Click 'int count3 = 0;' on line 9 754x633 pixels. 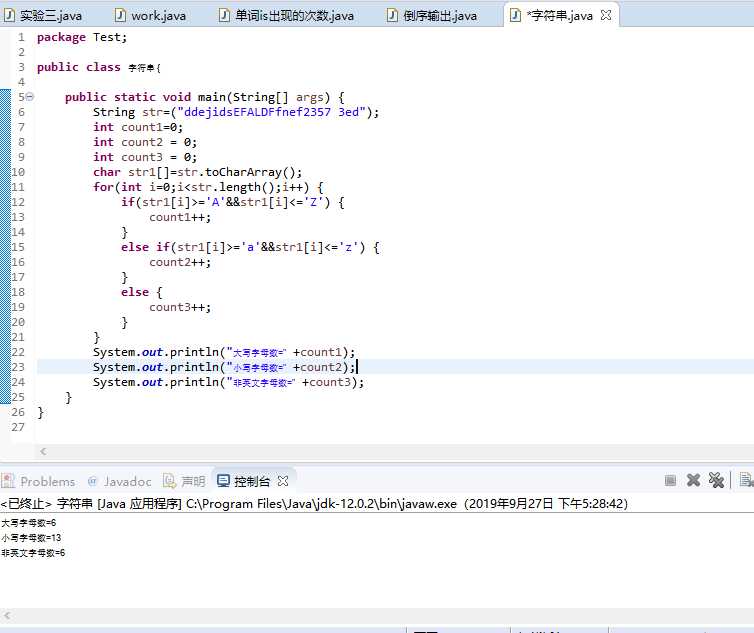pos(145,157)
